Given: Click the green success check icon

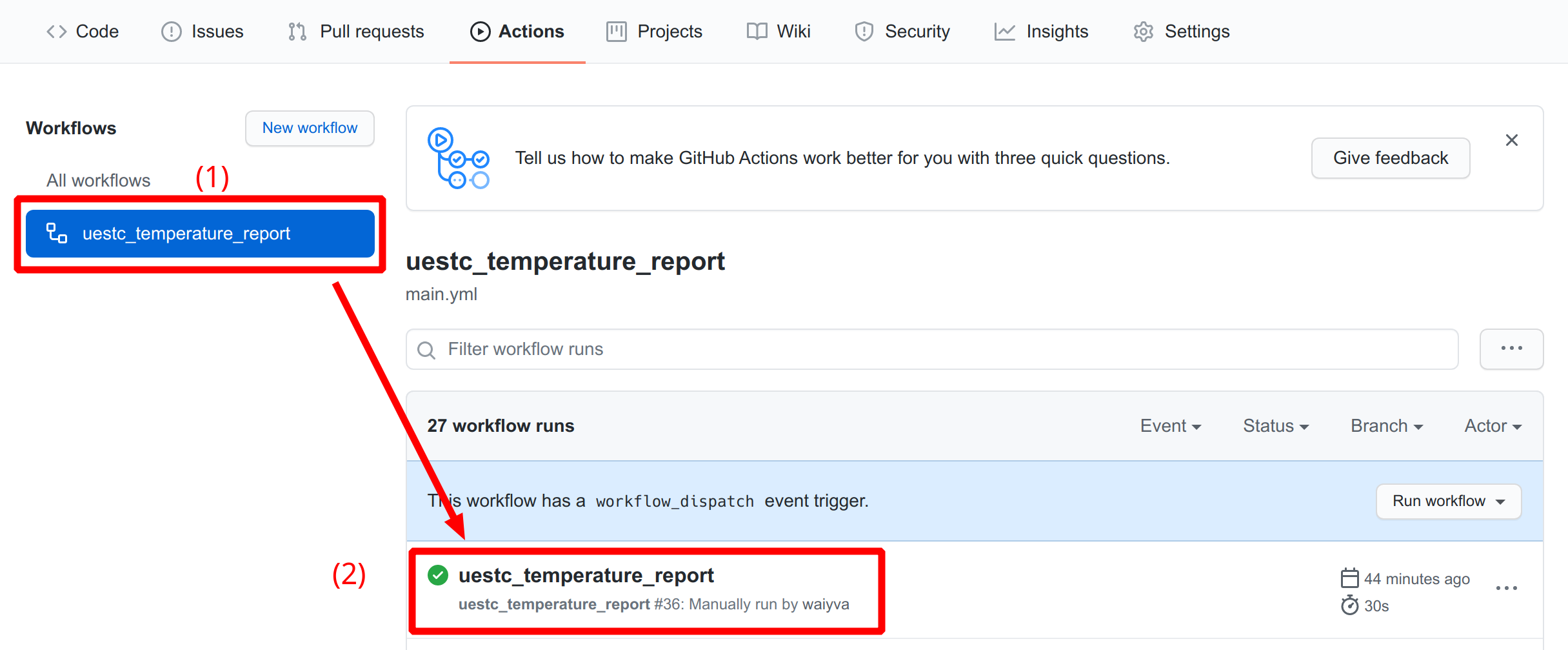Looking at the screenshot, I should (x=438, y=575).
